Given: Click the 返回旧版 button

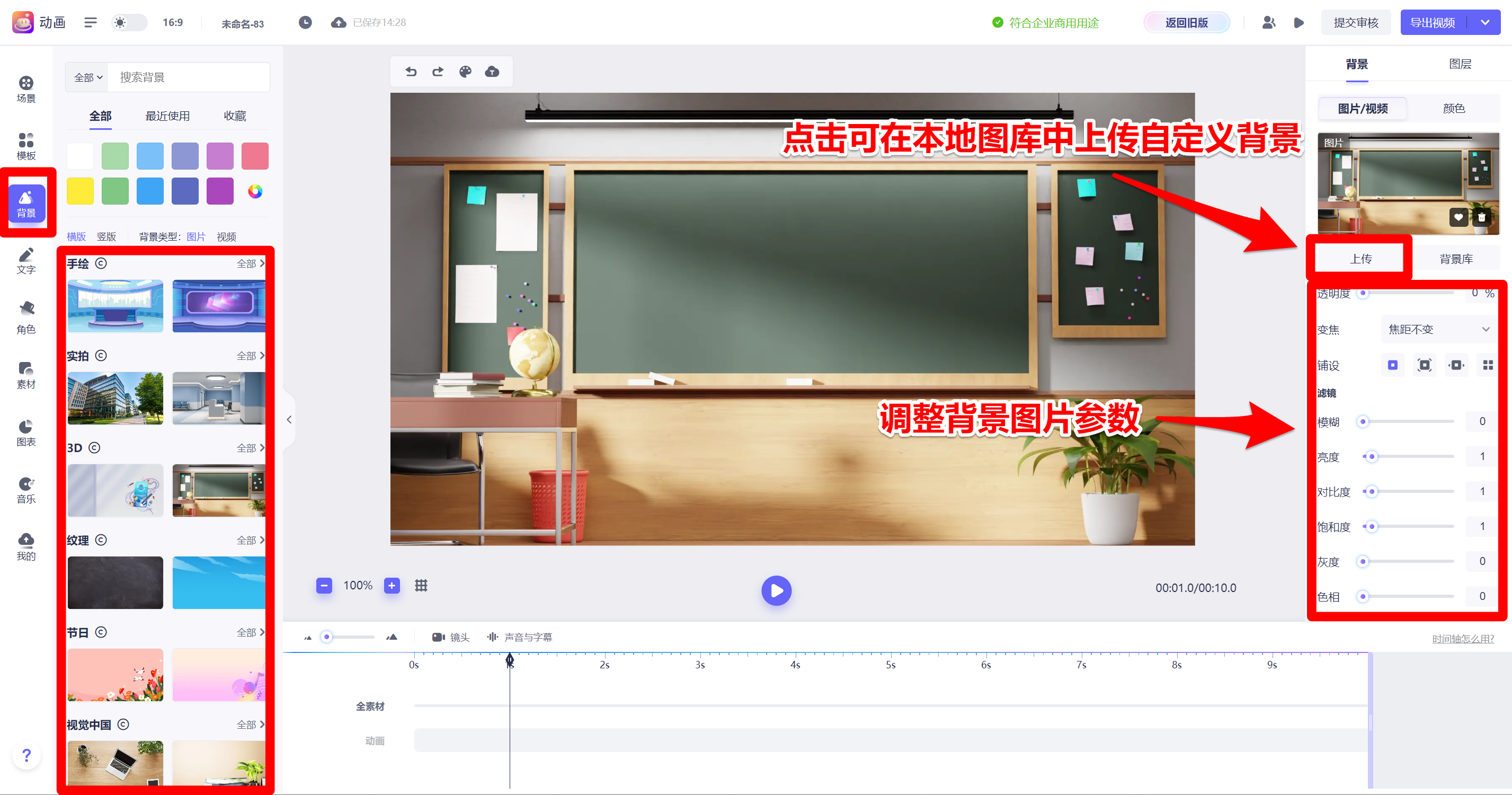Looking at the screenshot, I should [1186, 22].
